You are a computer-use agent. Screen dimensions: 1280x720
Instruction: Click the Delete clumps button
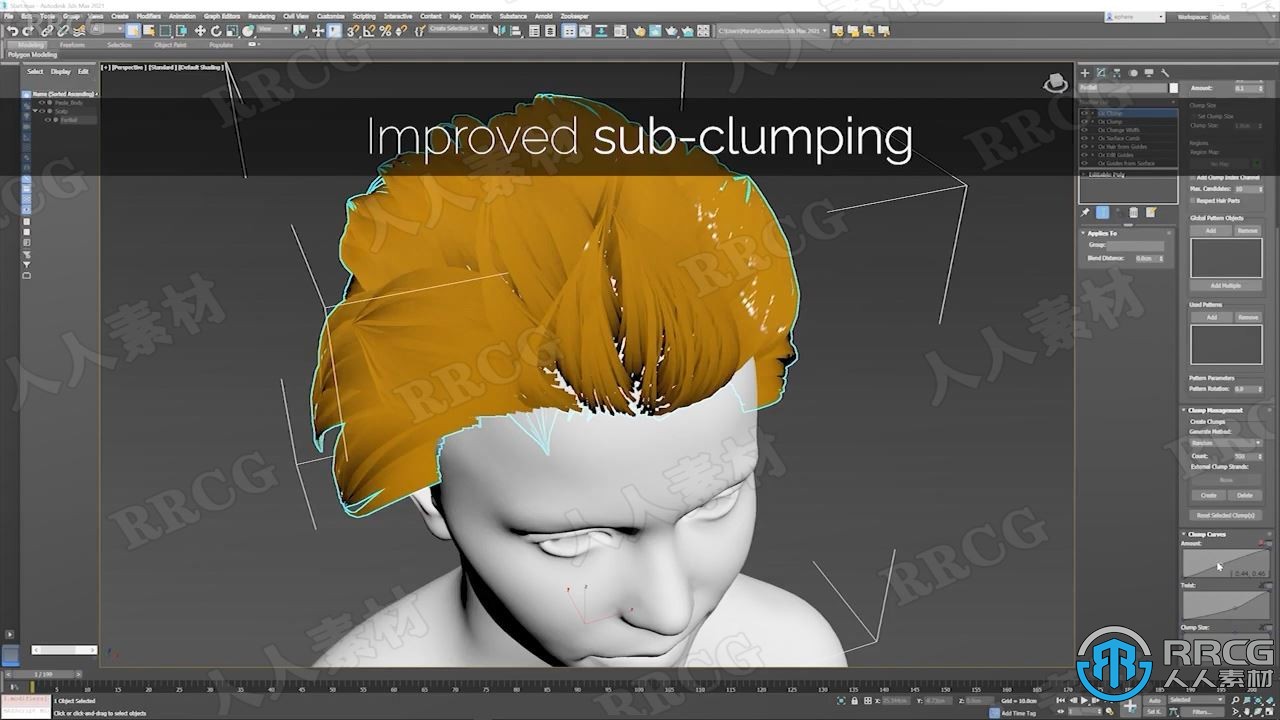click(1245, 495)
